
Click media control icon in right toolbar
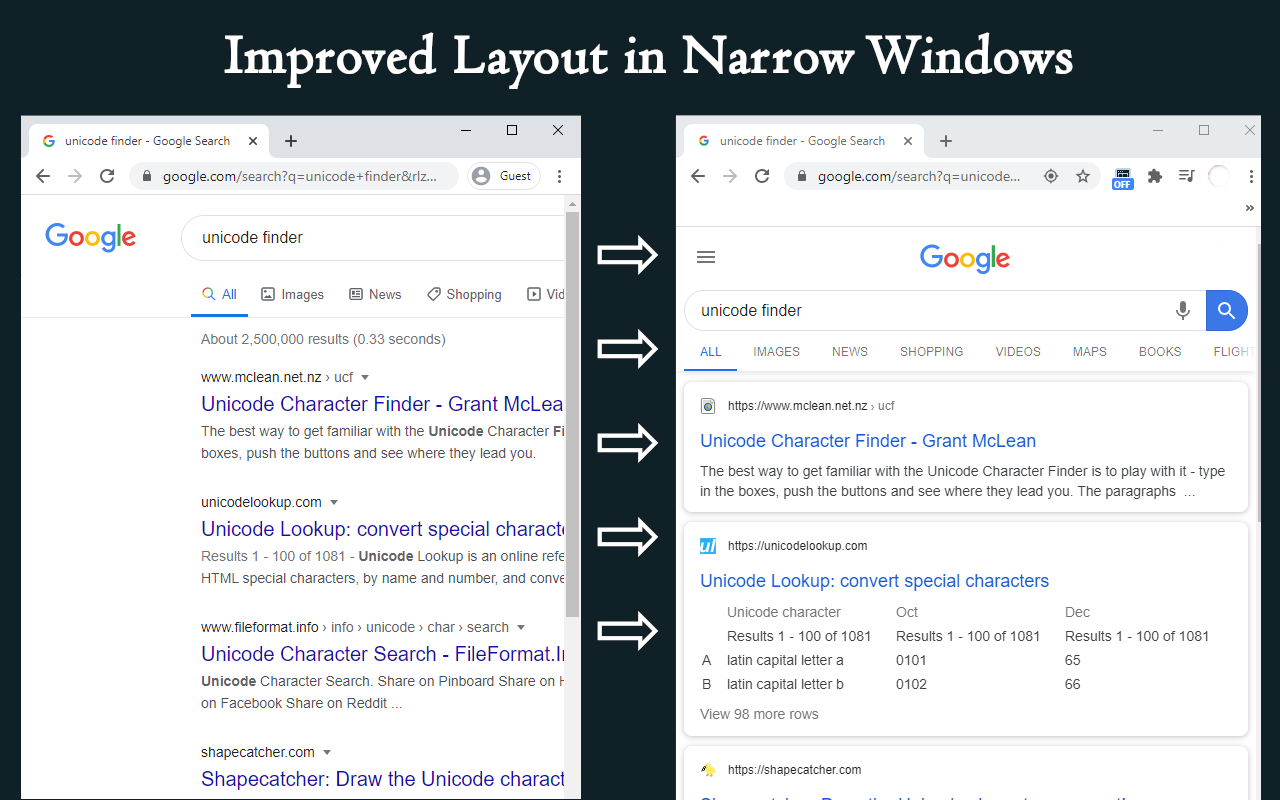[x=1187, y=176]
